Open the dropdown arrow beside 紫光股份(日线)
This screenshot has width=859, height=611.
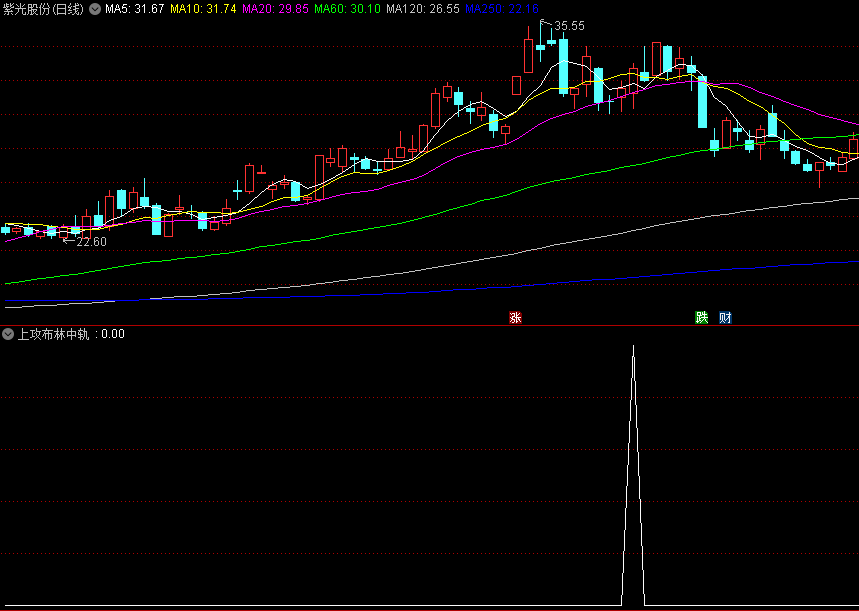point(95,9)
